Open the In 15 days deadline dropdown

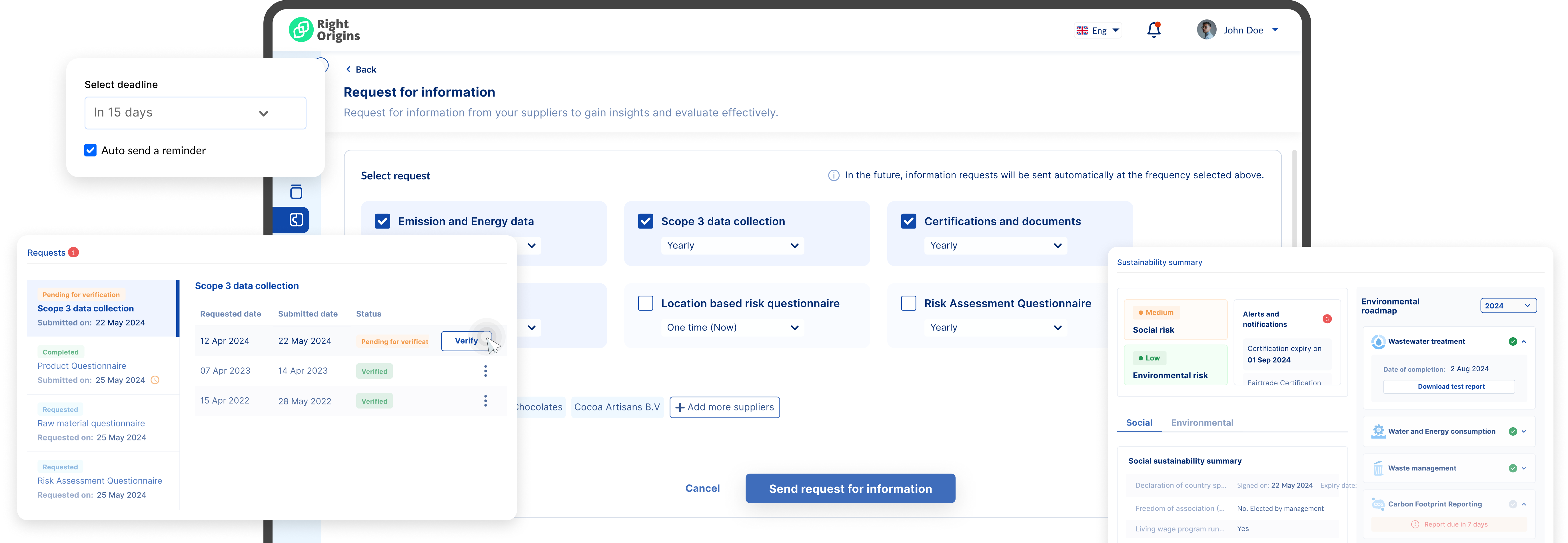click(195, 113)
